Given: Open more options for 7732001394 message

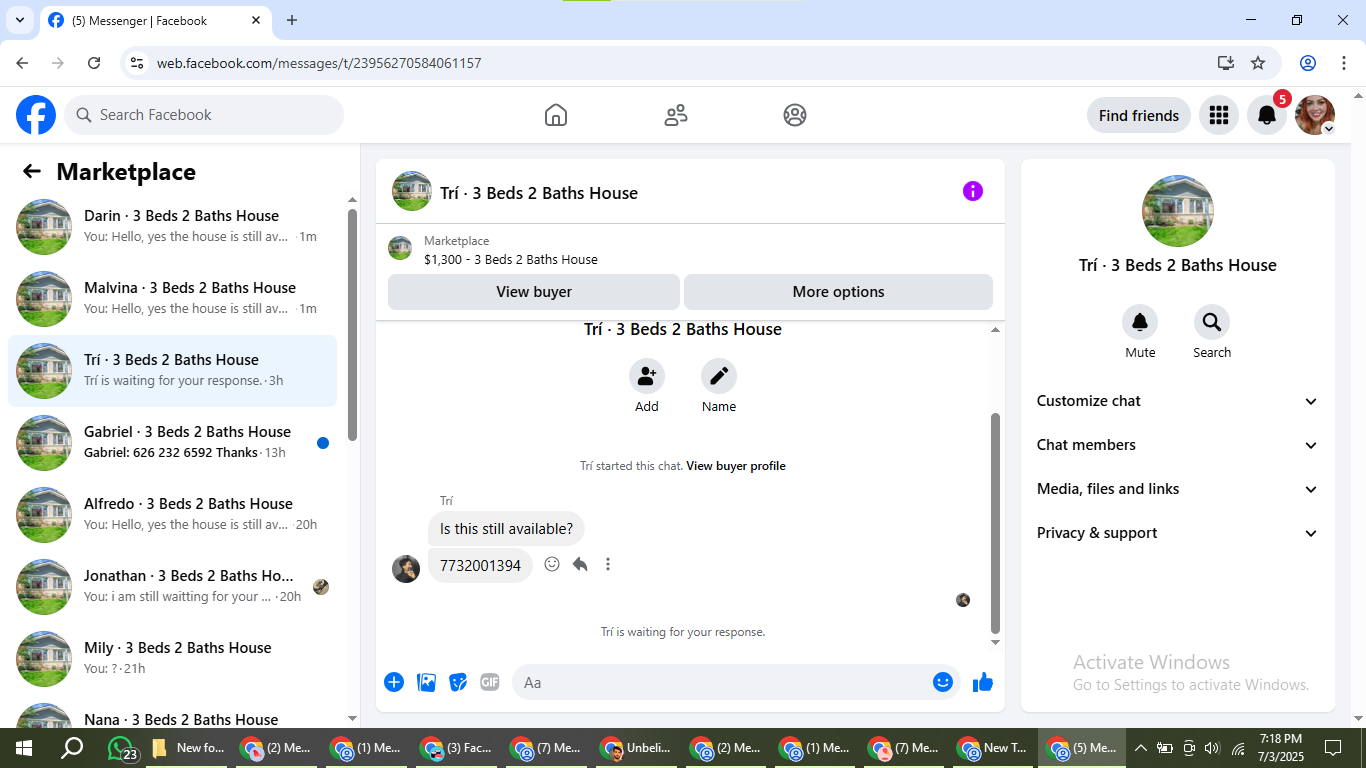Looking at the screenshot, I should pyautogui.click(x=607, y=564).
